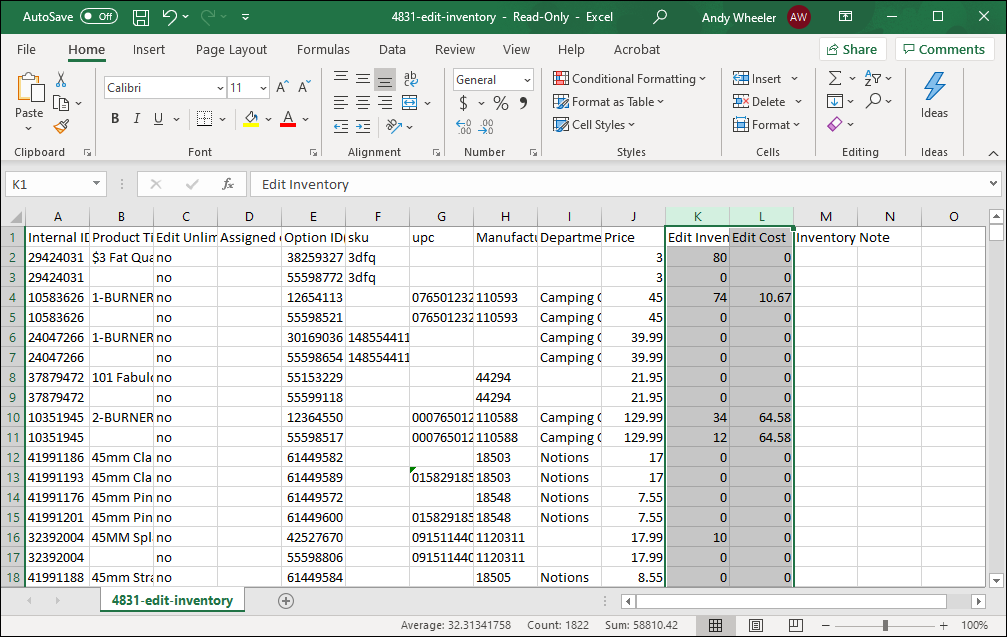Click the Save icon in title bar

[x=141, y=17]
